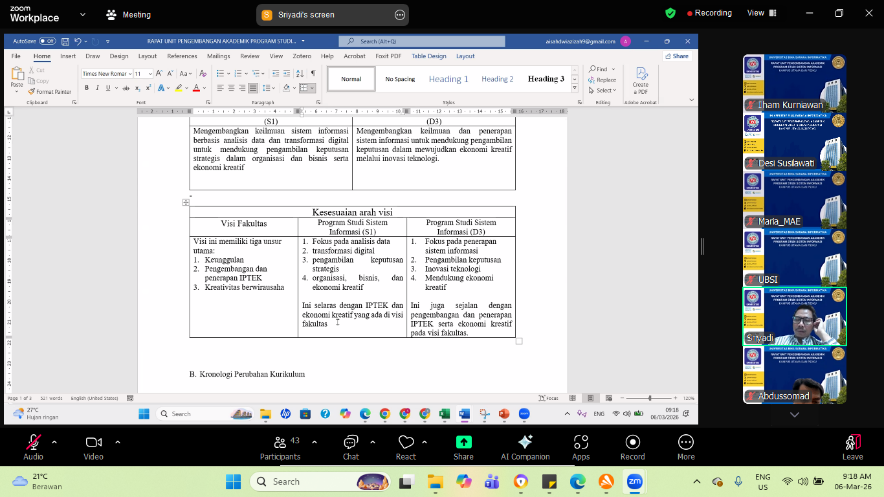Open AI Companion
884x497 pixels.
click(x=524, y=443)
